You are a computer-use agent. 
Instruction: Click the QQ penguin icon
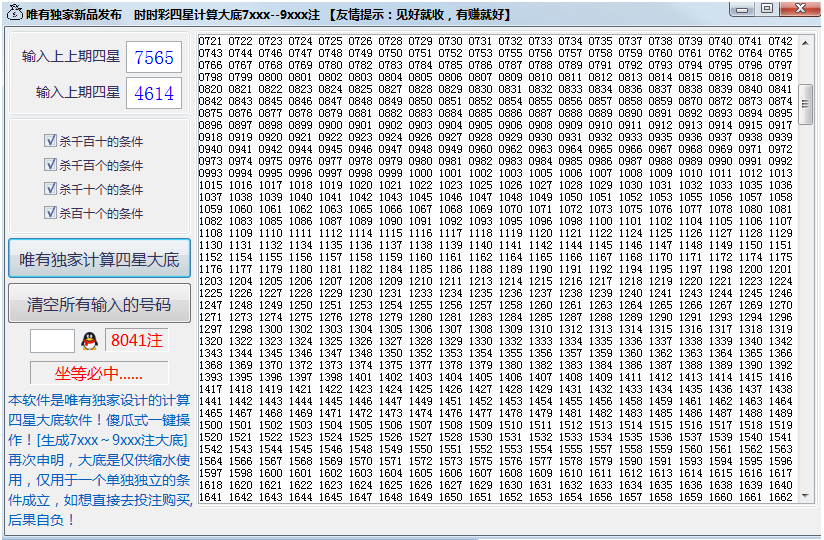[90, 341]
